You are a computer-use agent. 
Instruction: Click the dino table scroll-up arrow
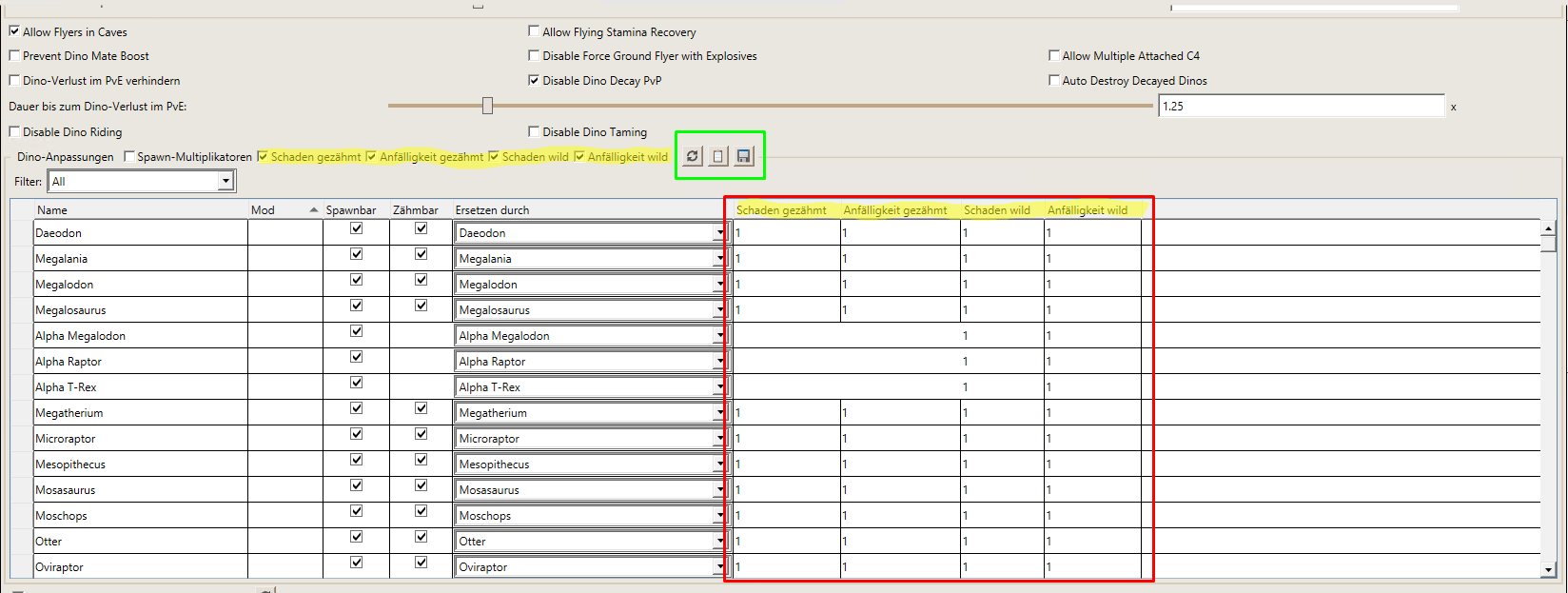1548,228
